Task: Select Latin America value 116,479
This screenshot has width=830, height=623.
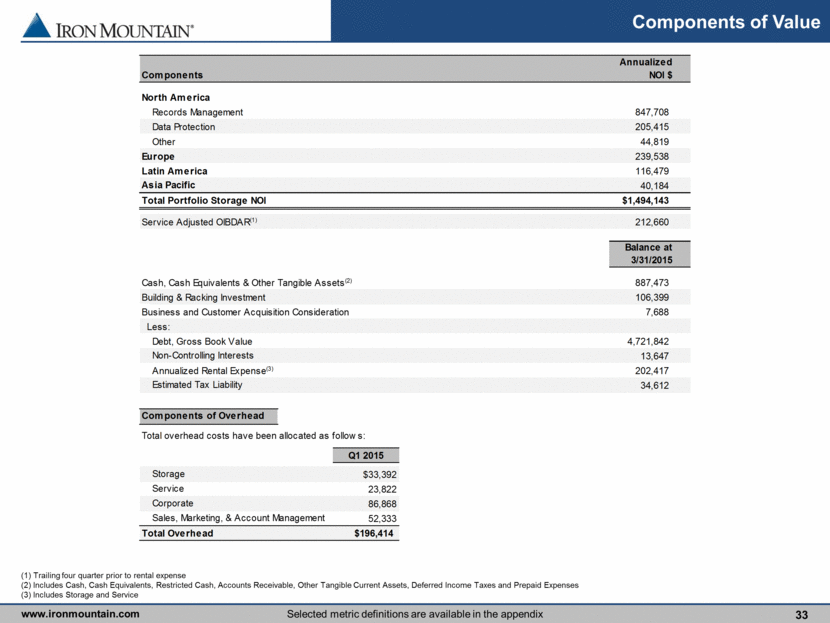Action: [652, 171]
